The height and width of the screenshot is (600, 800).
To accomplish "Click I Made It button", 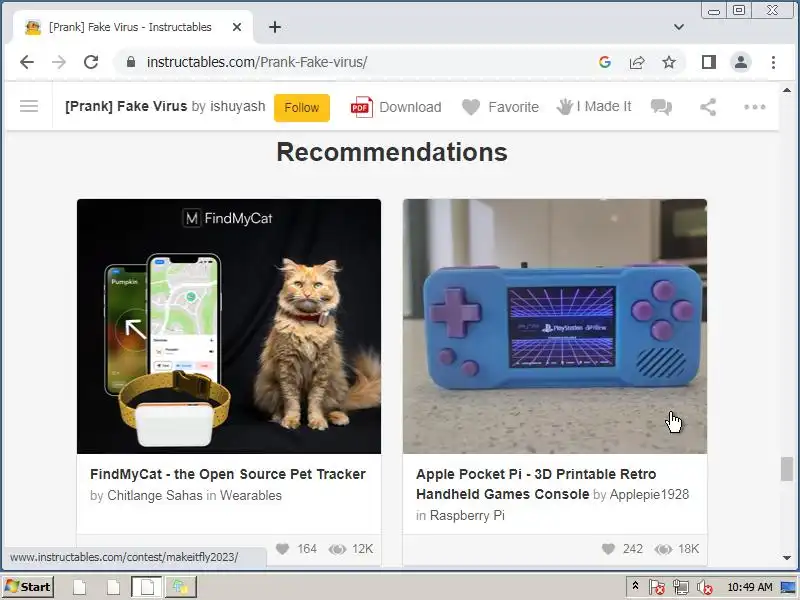I will point(594,107).
